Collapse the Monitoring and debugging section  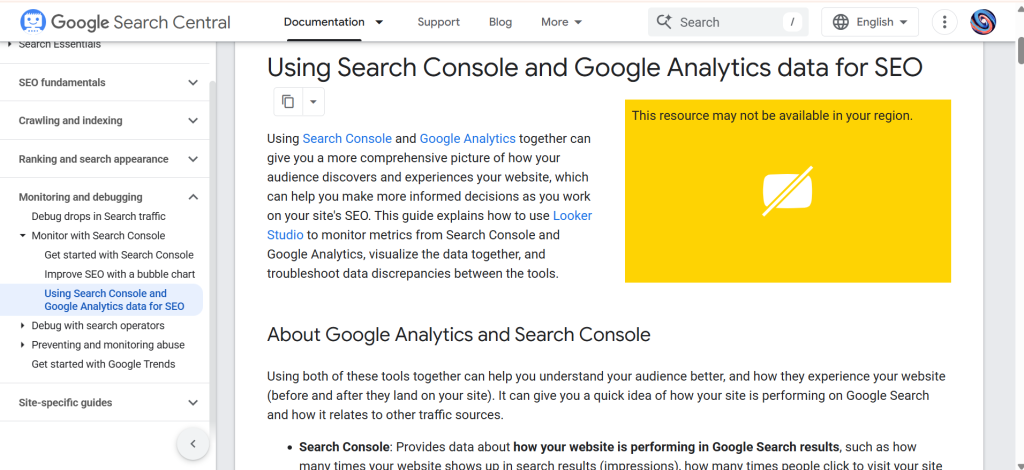[193, 197]
